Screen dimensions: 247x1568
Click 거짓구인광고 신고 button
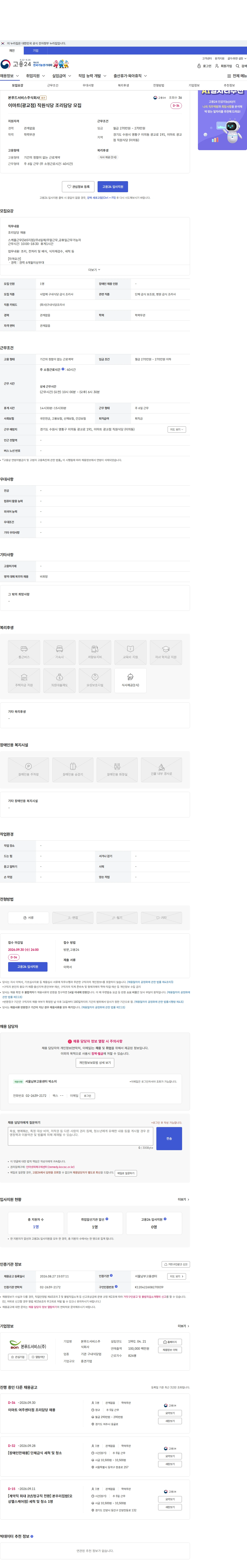click(176, 1264)
